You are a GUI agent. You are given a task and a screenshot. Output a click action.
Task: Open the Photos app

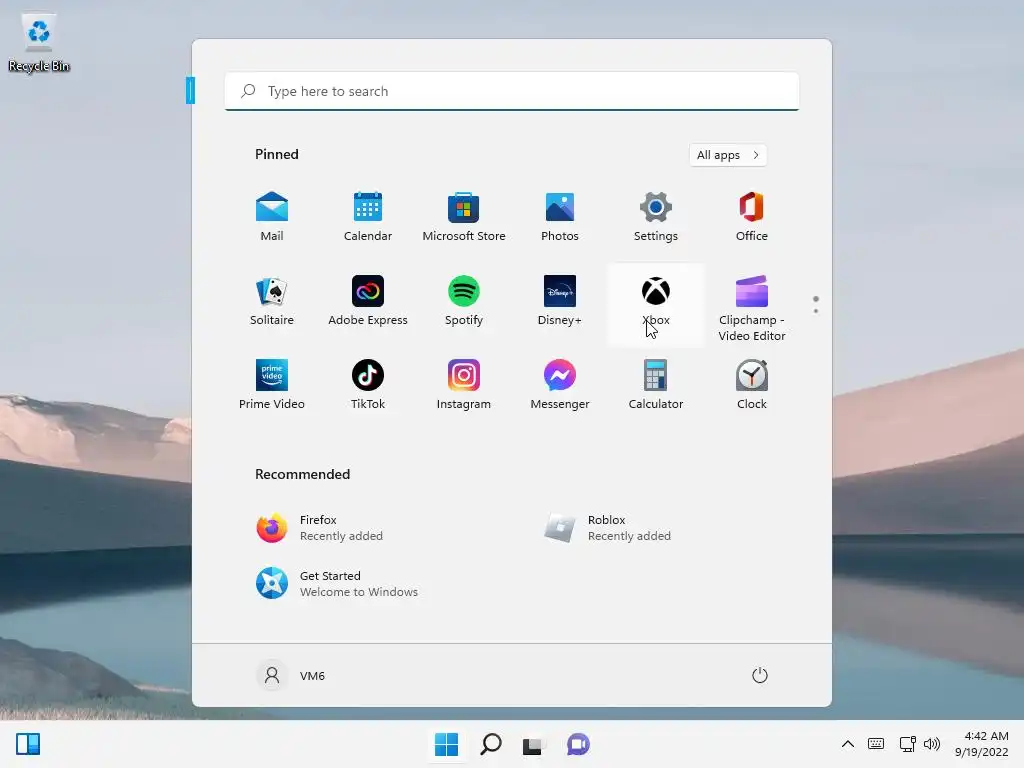point(560,217)
